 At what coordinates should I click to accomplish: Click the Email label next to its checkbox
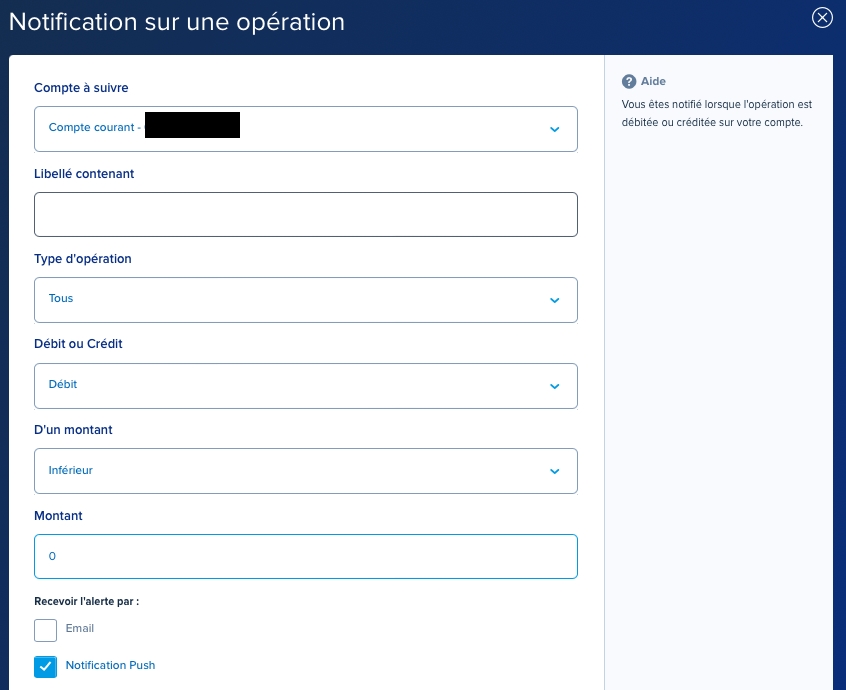(x=80, y=629)
